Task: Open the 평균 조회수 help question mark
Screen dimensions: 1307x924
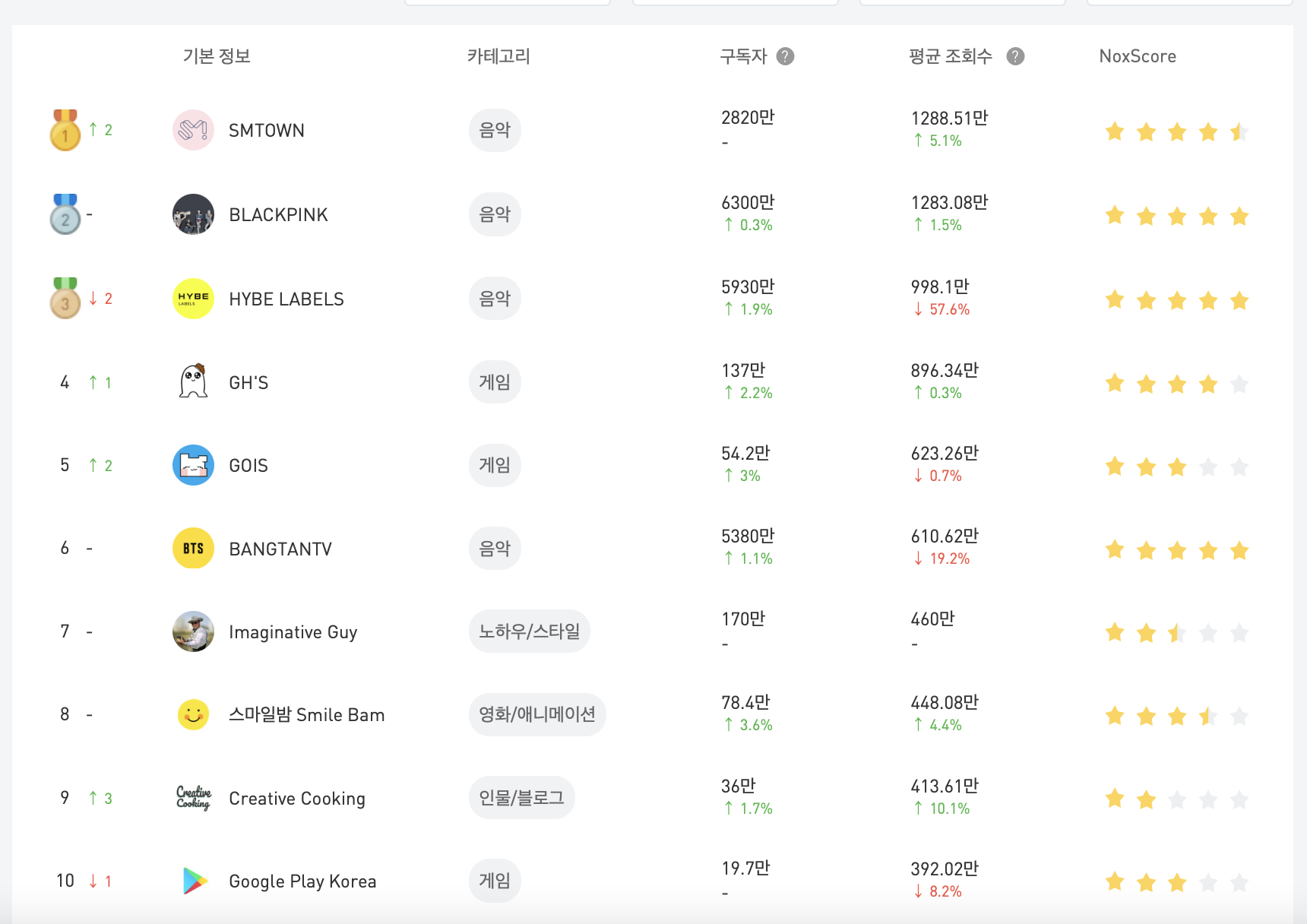Action: pyautogui.click(x=1016, y=55)
